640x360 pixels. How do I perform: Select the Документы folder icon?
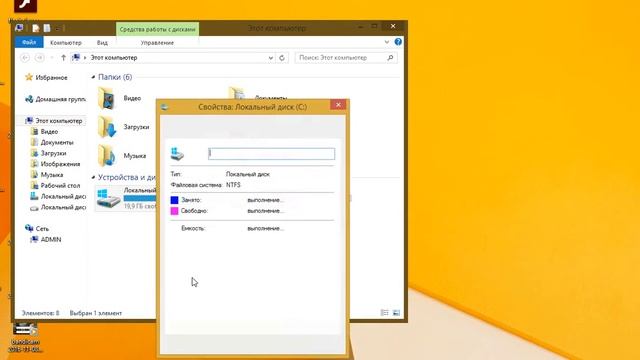pos(238,93)
